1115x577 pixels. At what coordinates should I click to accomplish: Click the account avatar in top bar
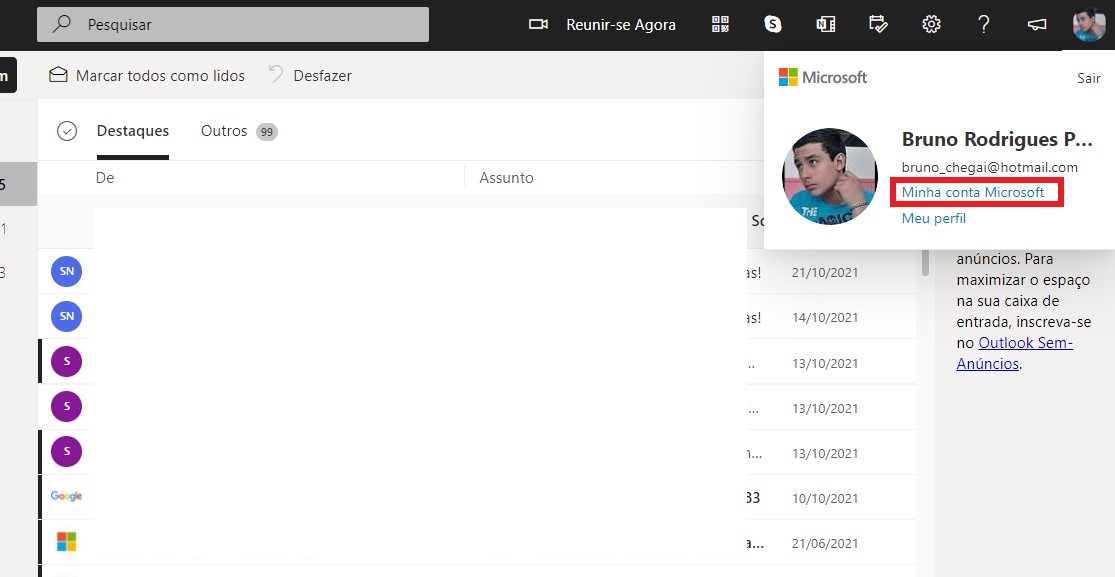[x=1089, y=24]
